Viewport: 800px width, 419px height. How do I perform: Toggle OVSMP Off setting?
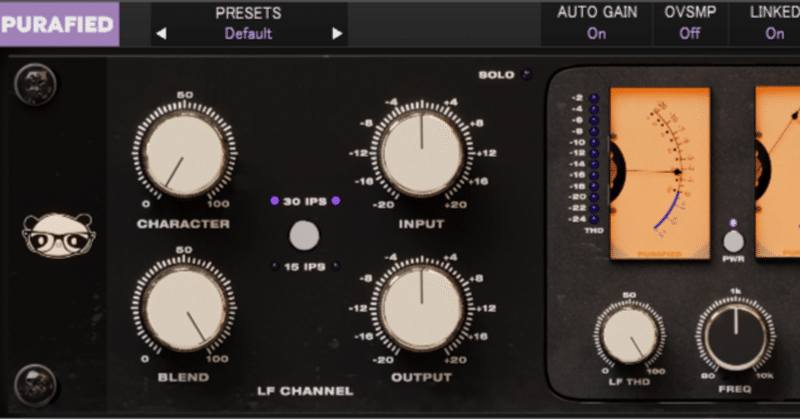690,34
